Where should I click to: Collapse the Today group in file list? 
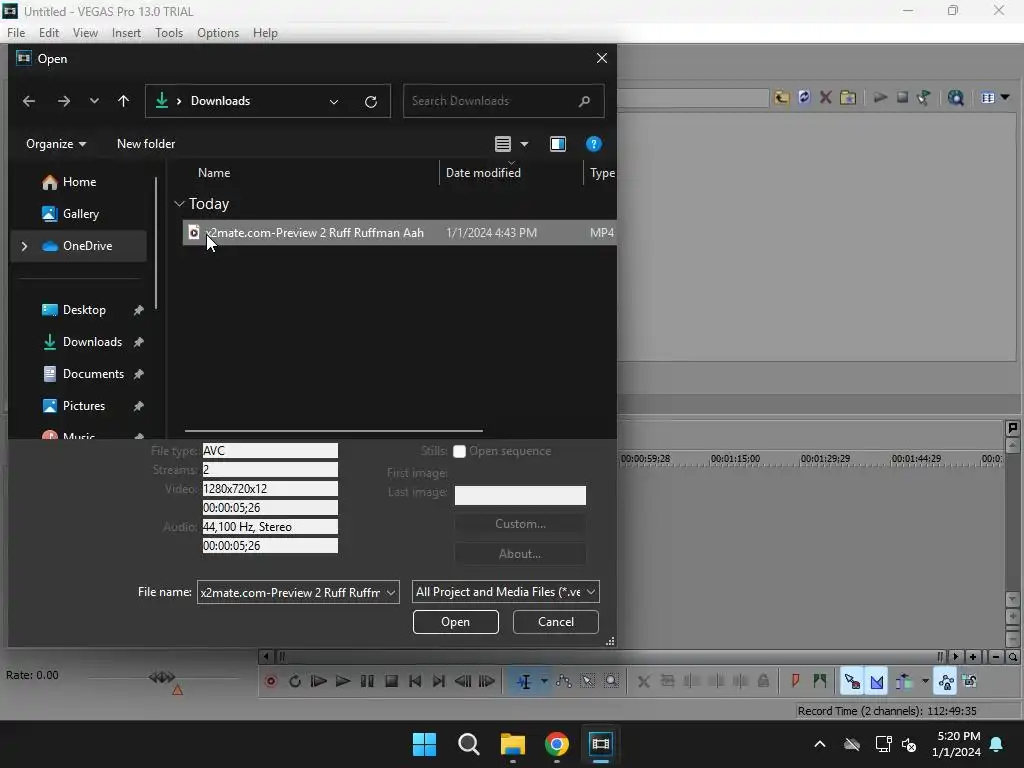click(180, 204)
